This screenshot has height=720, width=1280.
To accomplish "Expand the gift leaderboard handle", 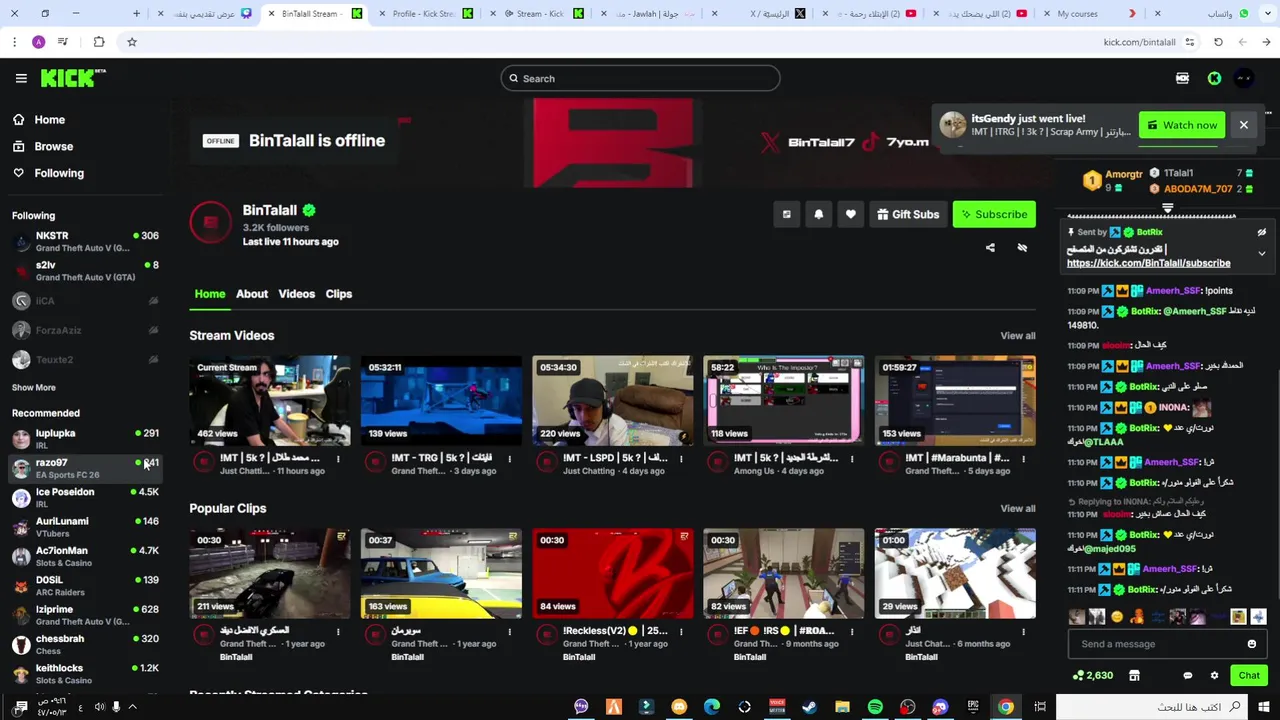I will pos(1167,208).
